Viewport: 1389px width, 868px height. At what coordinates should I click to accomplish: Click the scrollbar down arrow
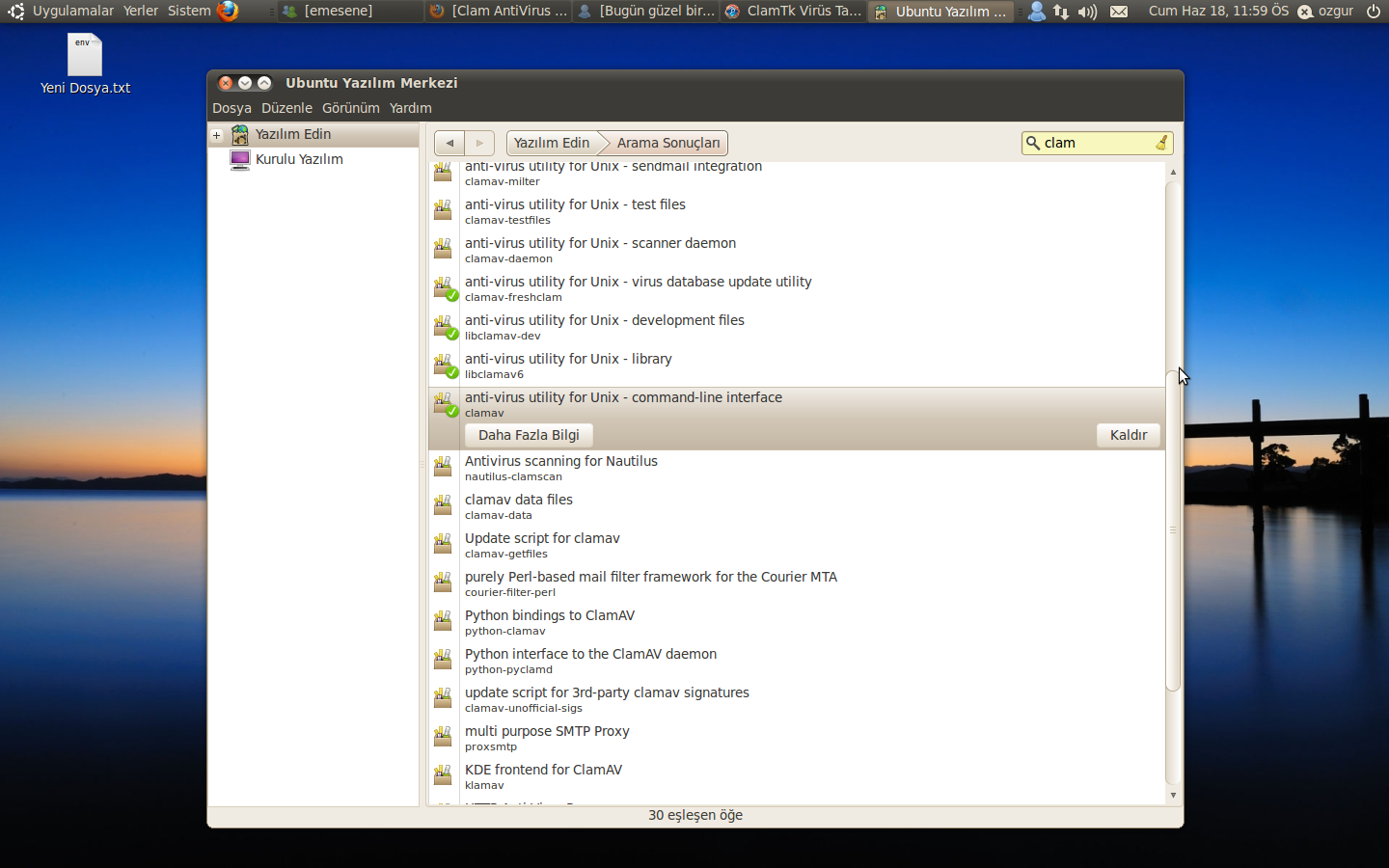coord(1173,796)
